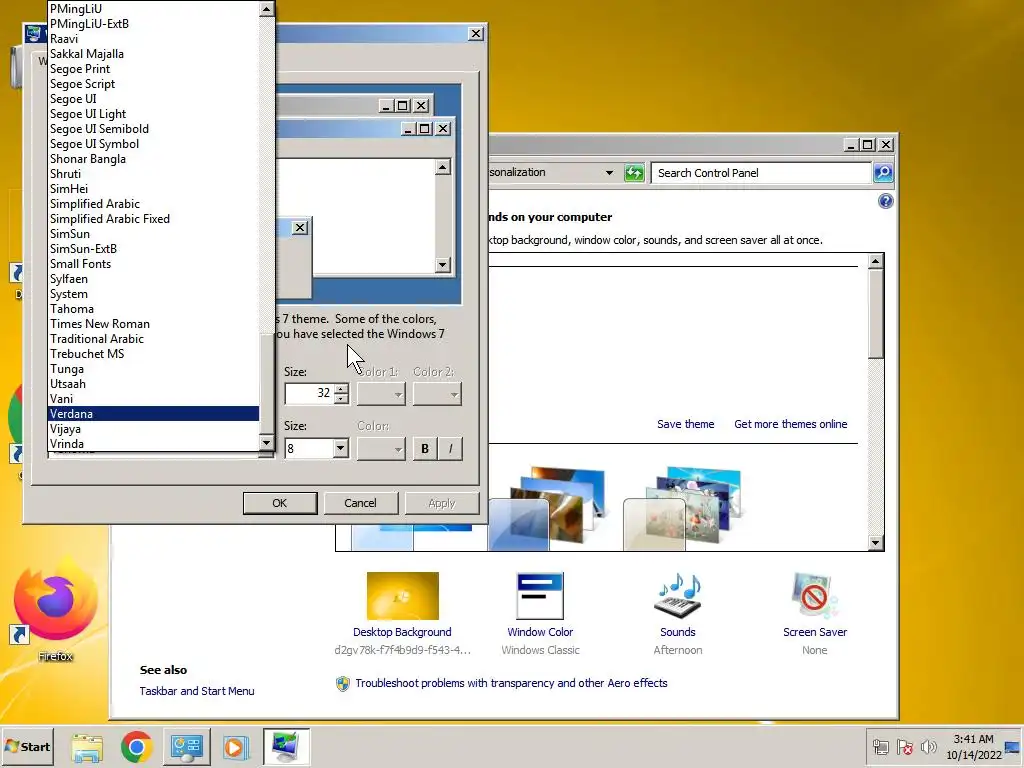Click font list scroll down arrow

coord(266,443)
